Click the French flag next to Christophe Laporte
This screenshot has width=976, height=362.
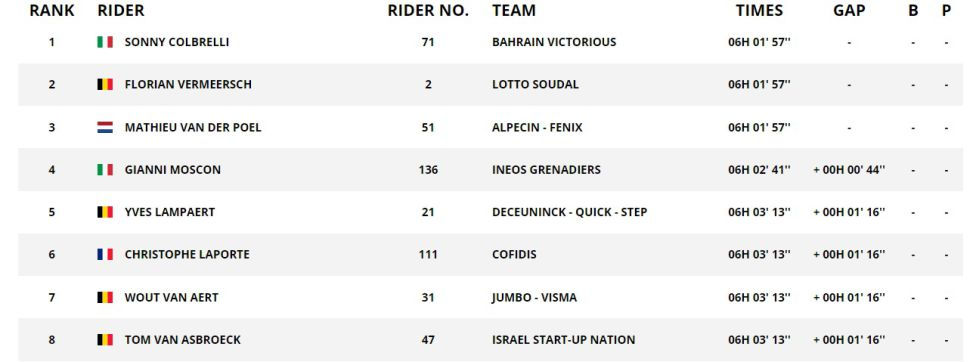(x=105, y=254)
